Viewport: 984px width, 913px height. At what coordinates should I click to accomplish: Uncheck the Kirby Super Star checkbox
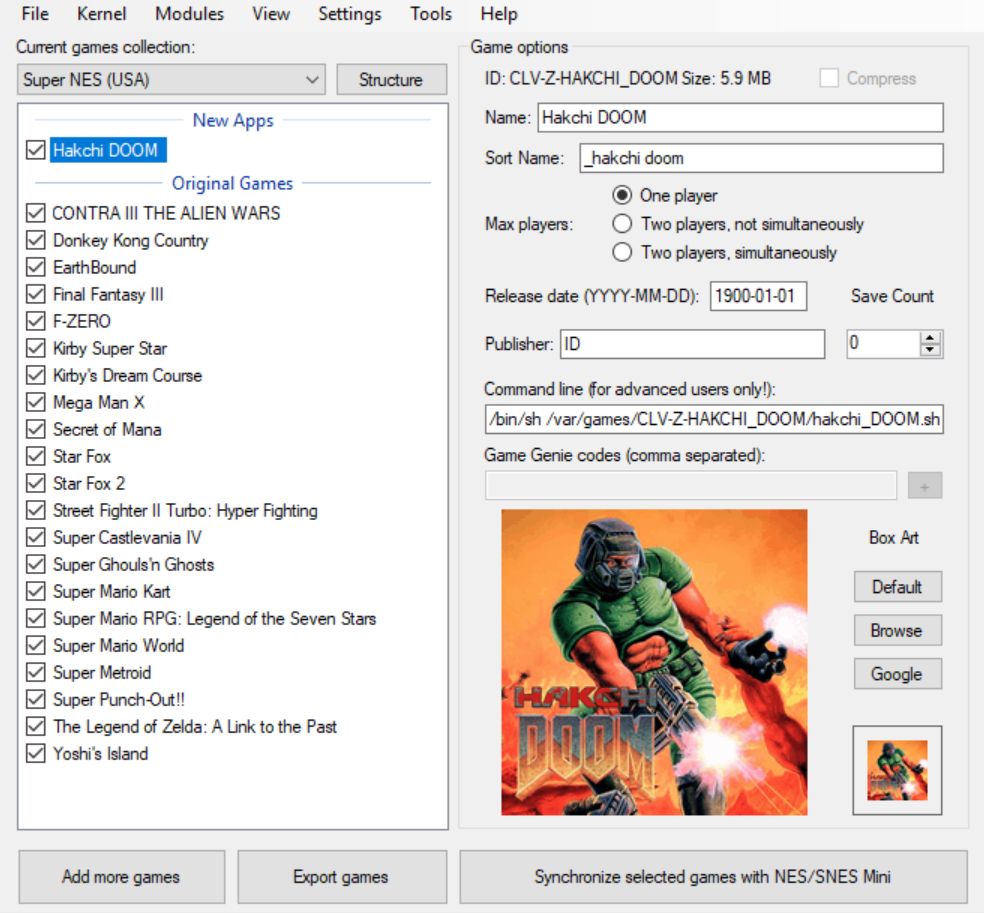tap(36, 348)
